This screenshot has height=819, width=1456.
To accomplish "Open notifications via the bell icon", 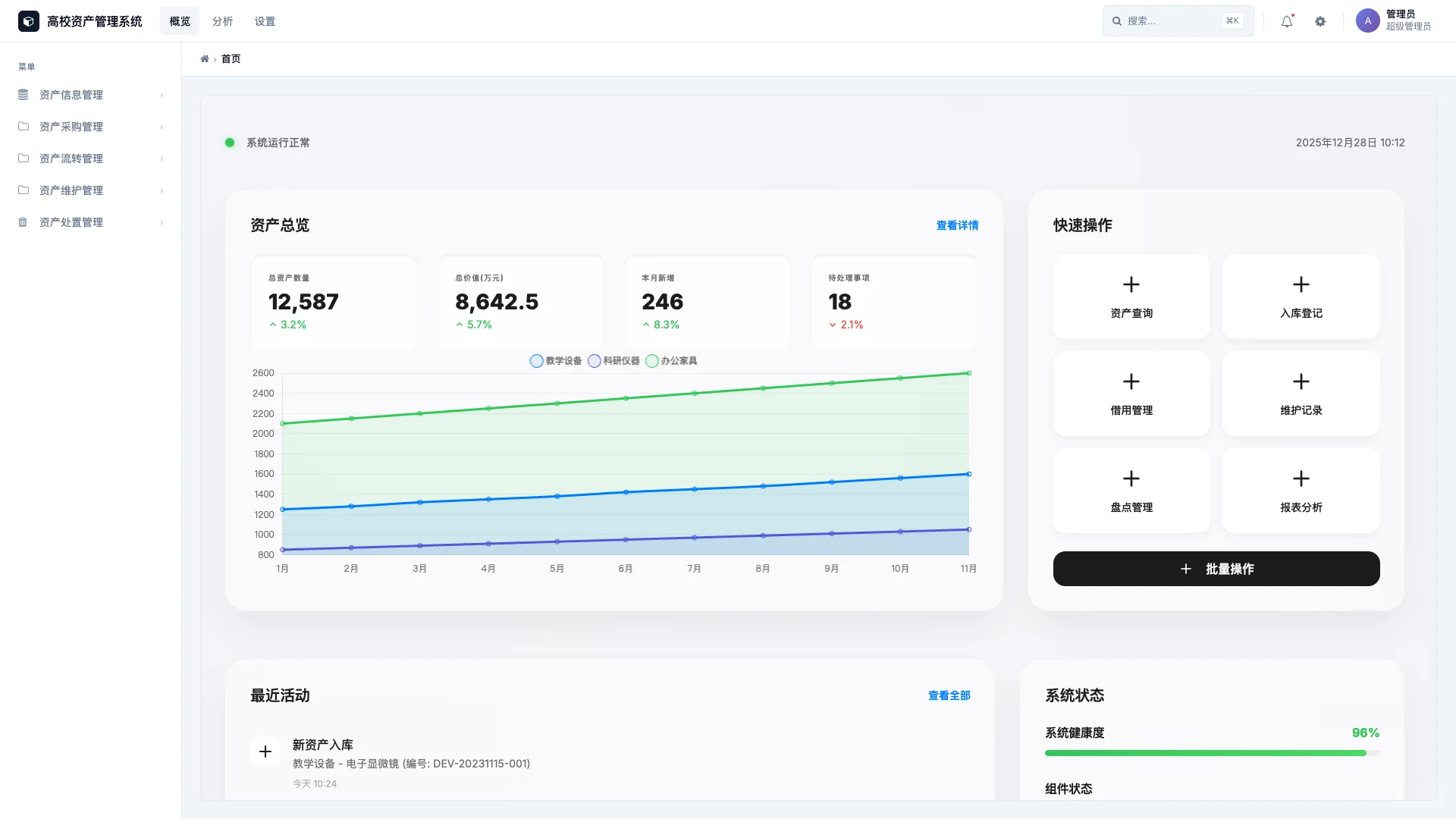I will click(x=1285, y=20).
